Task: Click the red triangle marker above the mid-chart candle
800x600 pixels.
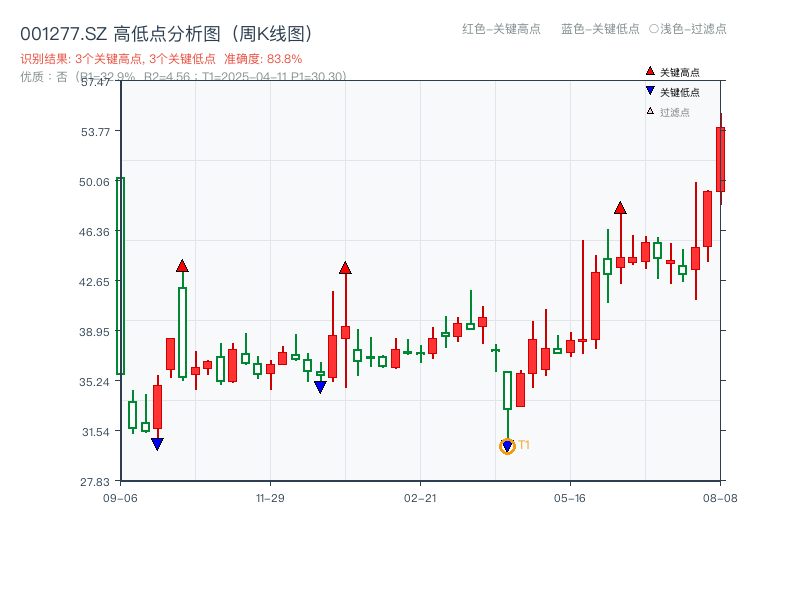Action: tap(345, 267)
